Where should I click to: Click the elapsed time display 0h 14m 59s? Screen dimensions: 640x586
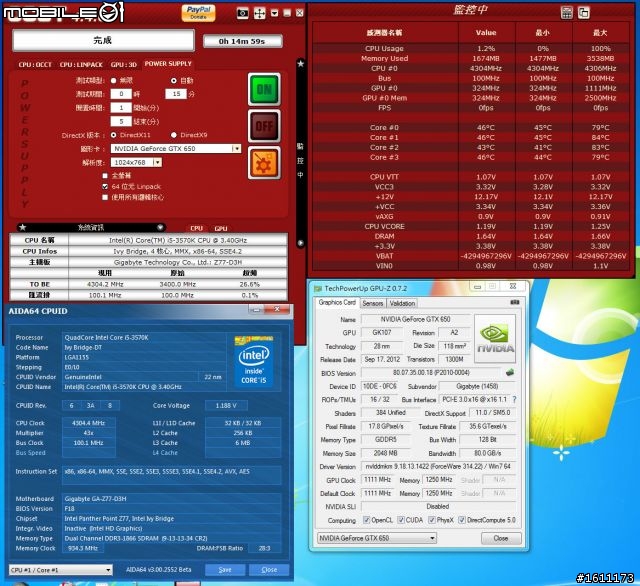pos(242,41)
